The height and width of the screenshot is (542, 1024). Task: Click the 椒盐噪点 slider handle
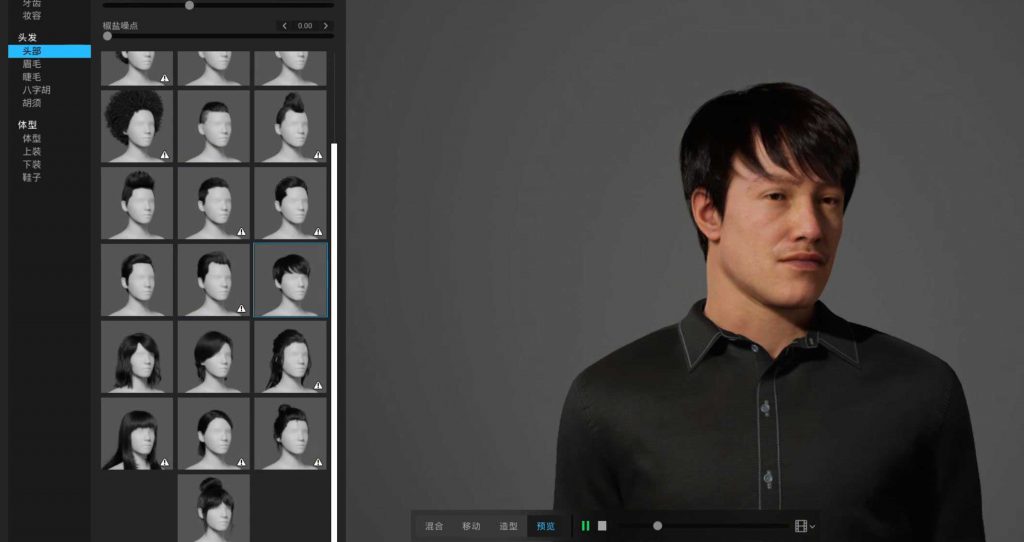[x=107, y=36]
